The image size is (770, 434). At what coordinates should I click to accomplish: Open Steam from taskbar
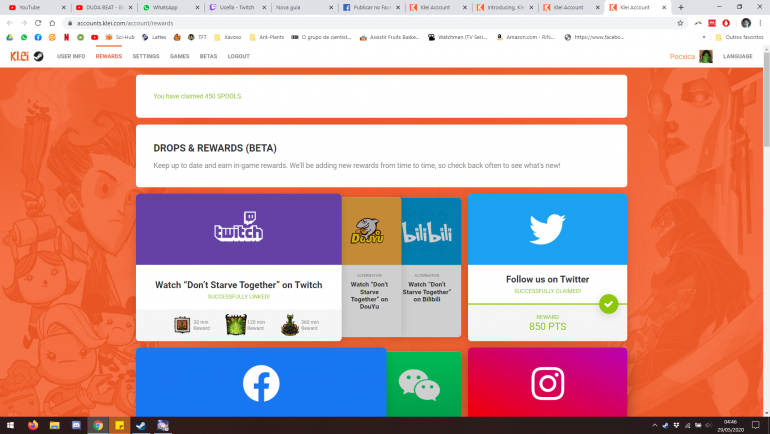click(x=141, y=425)
